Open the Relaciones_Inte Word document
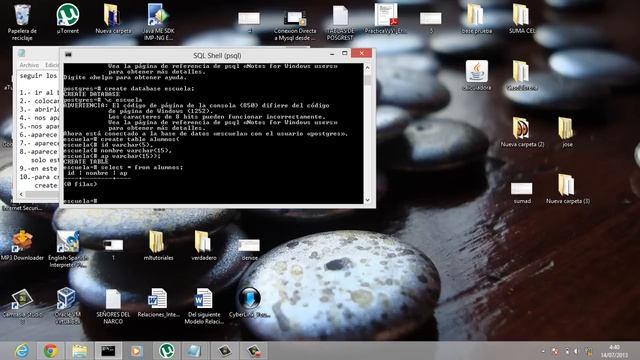The image size is (640, 360). (x=158, y=302)
